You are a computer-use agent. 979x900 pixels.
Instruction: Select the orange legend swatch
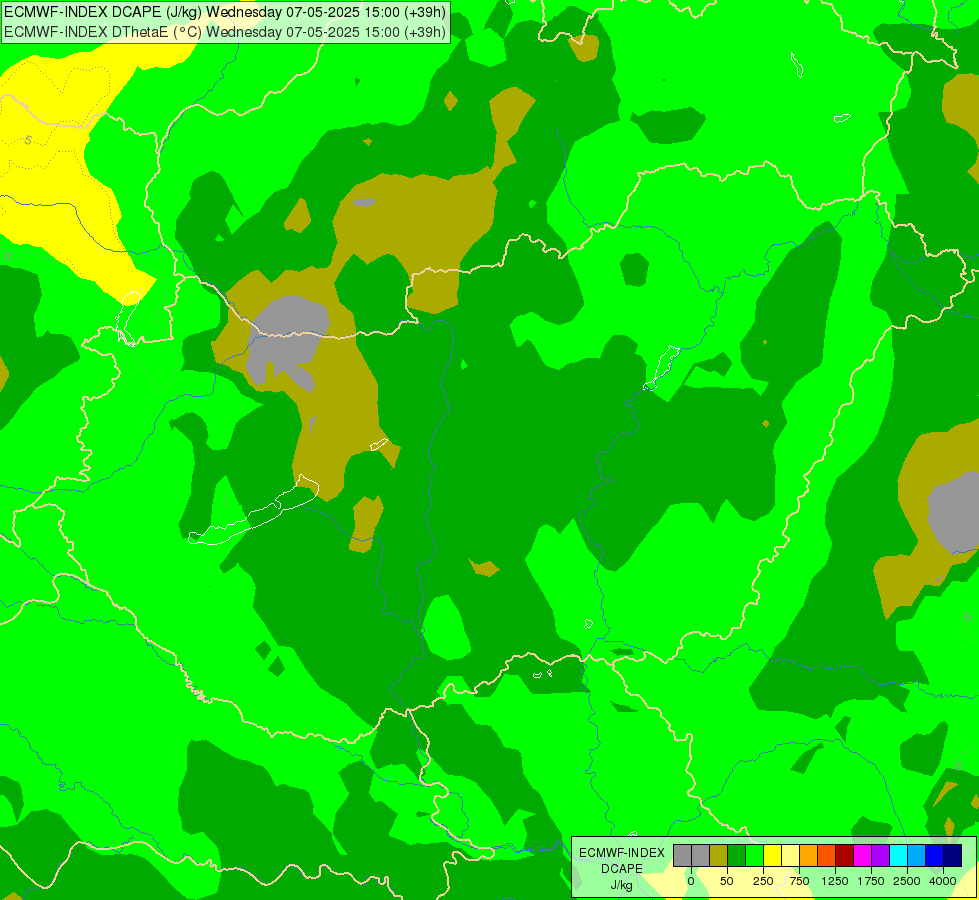809,856
